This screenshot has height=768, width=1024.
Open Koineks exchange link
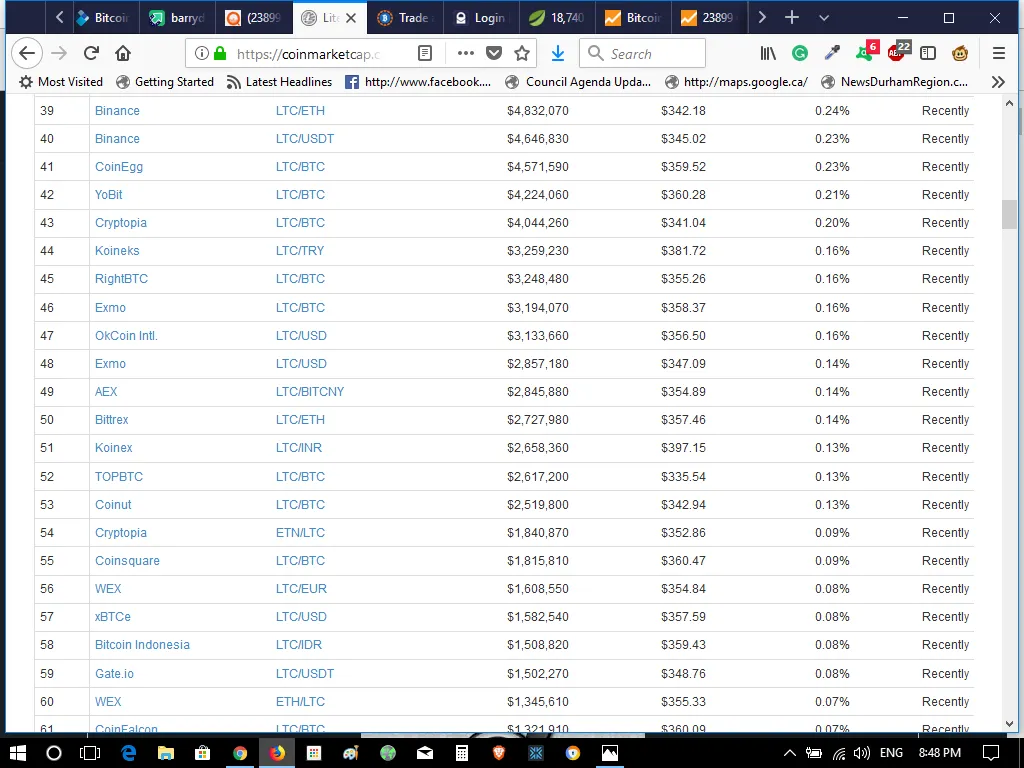117,251
